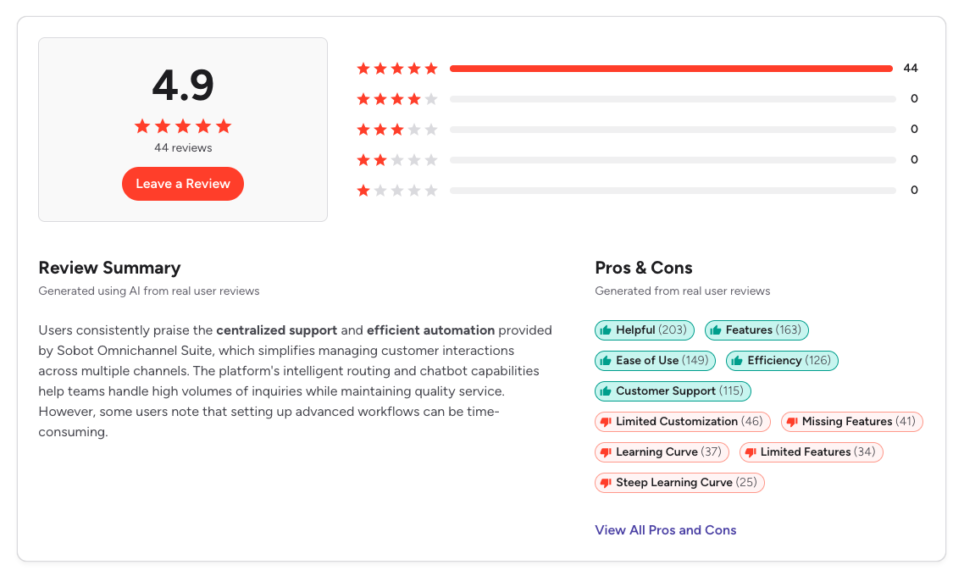Filter reviews by the five-star rating bar
The image size is (964, 576).
click(671, 69)
